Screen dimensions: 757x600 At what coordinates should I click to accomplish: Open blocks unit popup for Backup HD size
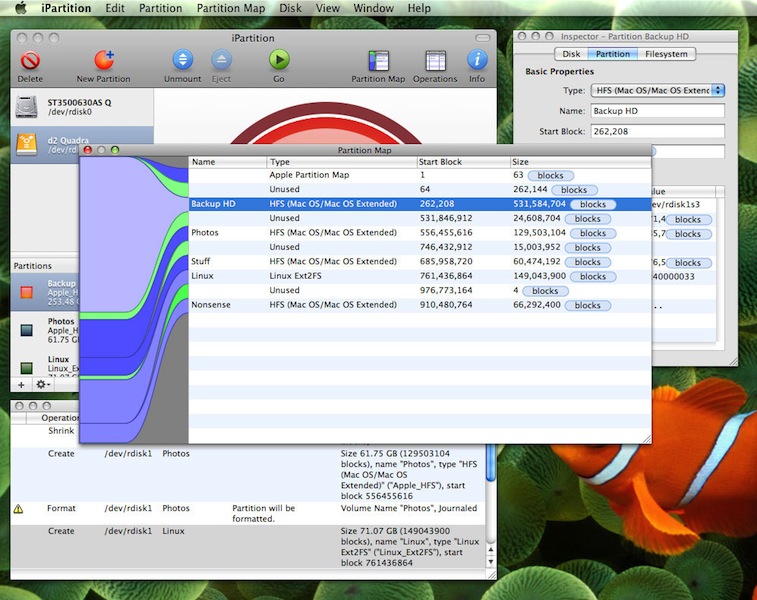(x=593, y=204)
